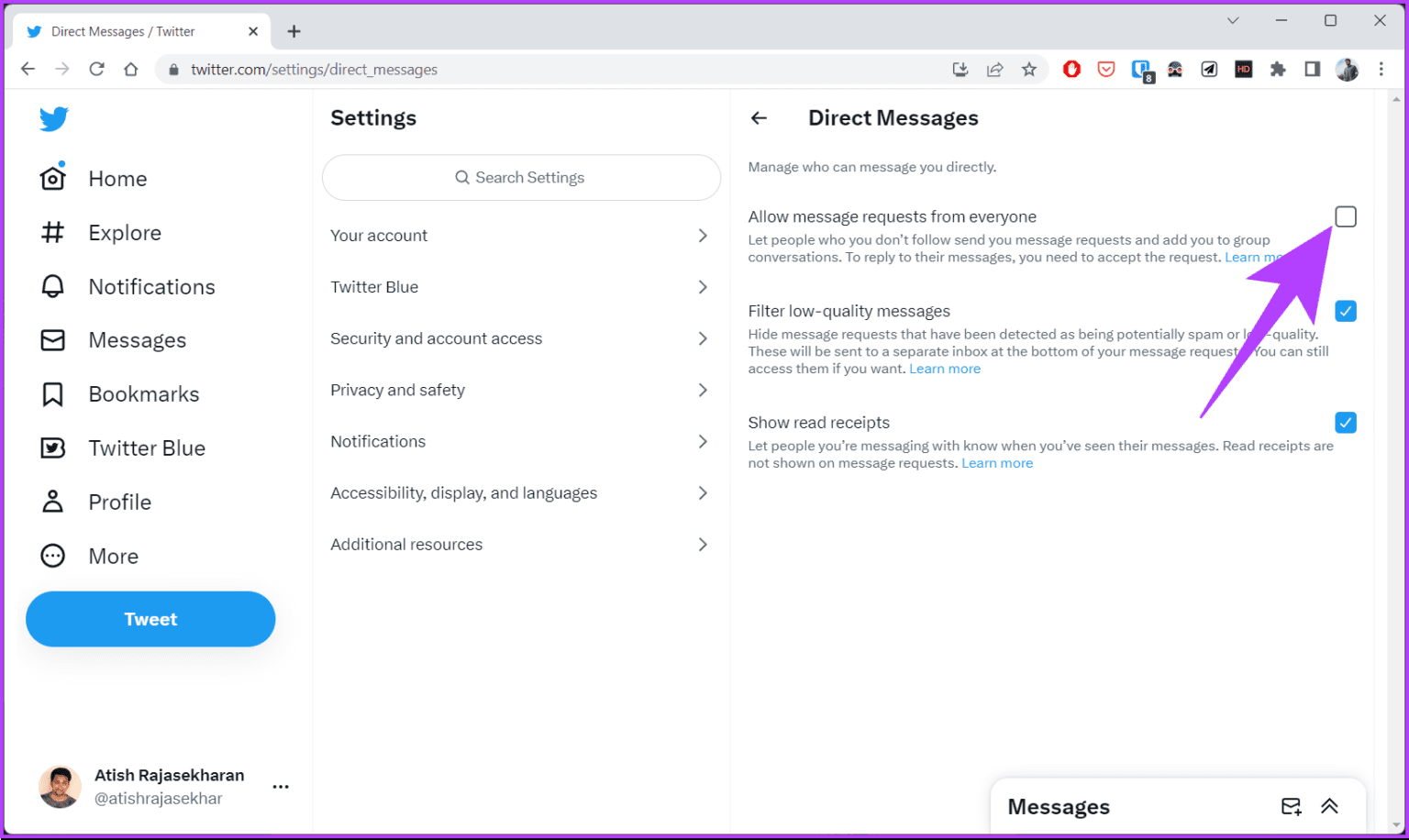Open the tab search dropdown arrow
The height and width of the screenshot is (840, 1409).
pos(1233,20)
